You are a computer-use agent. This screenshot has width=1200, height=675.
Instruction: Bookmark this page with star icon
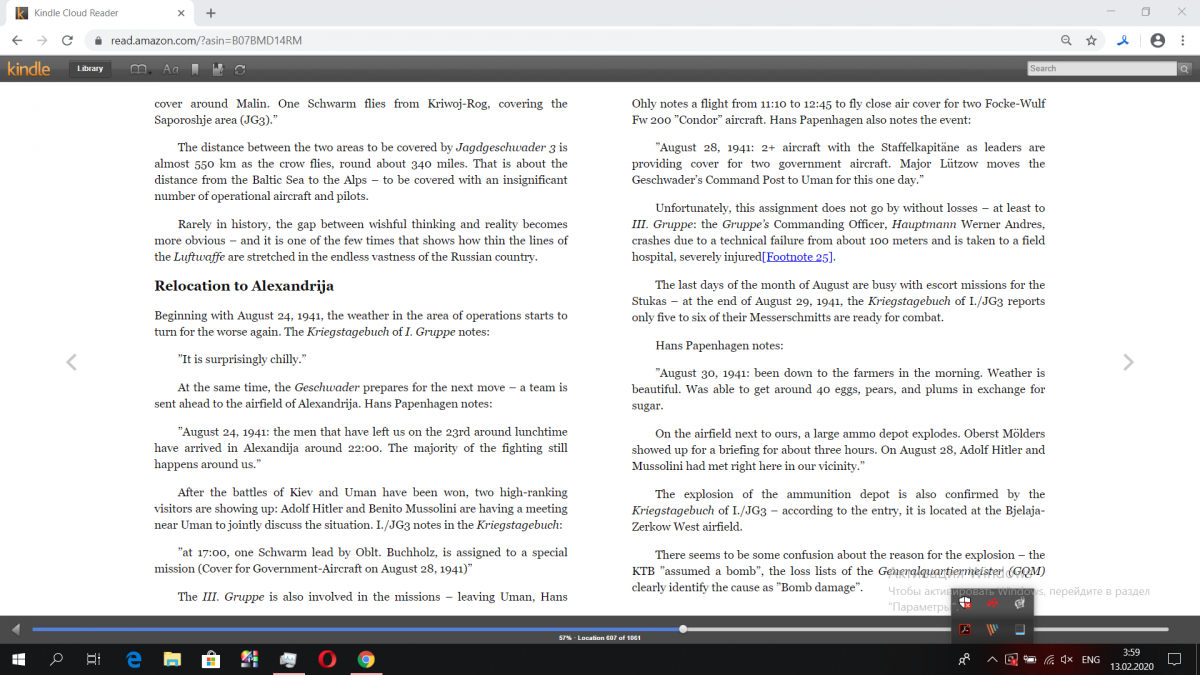tap(1091, 40)
